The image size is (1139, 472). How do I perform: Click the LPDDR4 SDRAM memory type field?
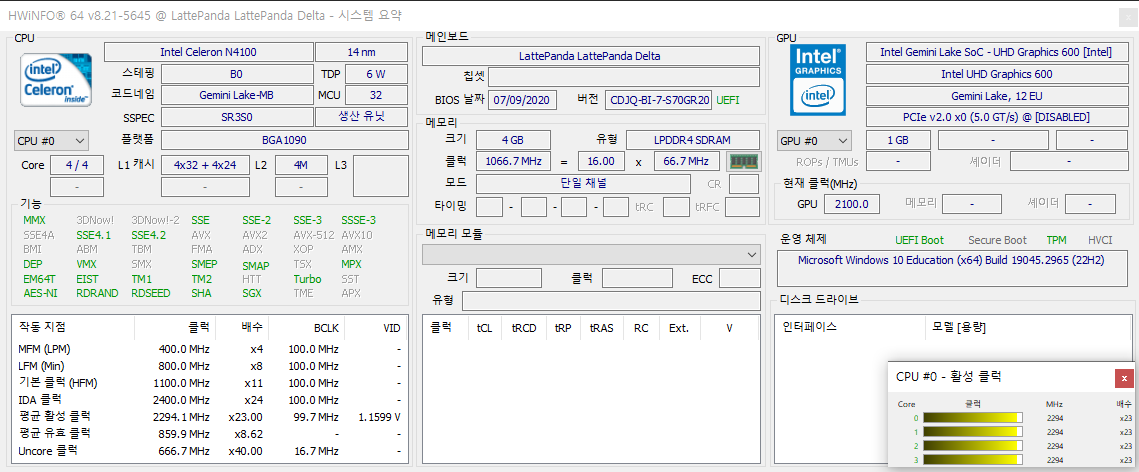(692, 140)
